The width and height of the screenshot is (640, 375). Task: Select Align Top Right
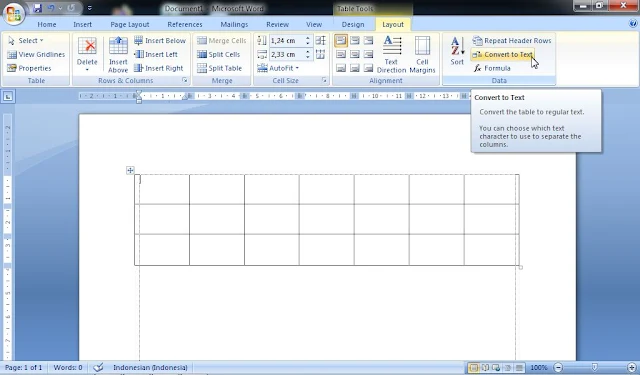click(369, 40)
